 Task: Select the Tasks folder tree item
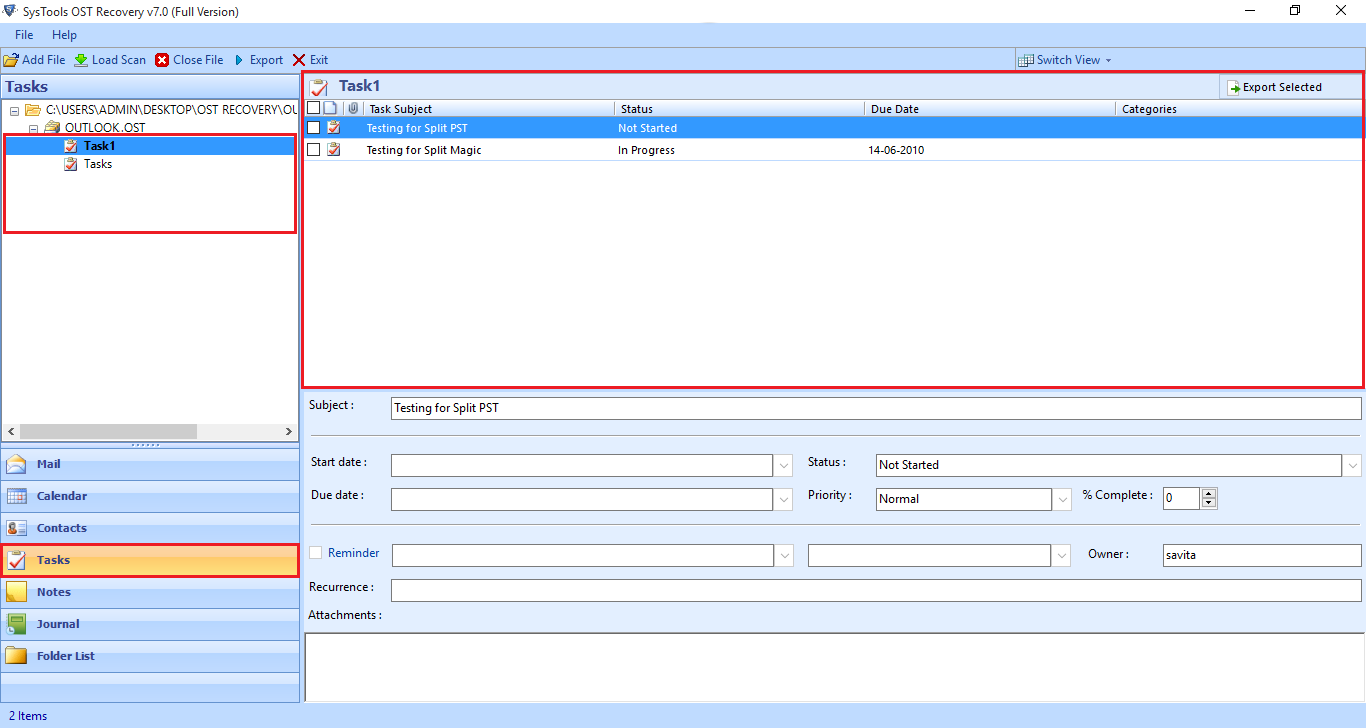coord(98,164)
